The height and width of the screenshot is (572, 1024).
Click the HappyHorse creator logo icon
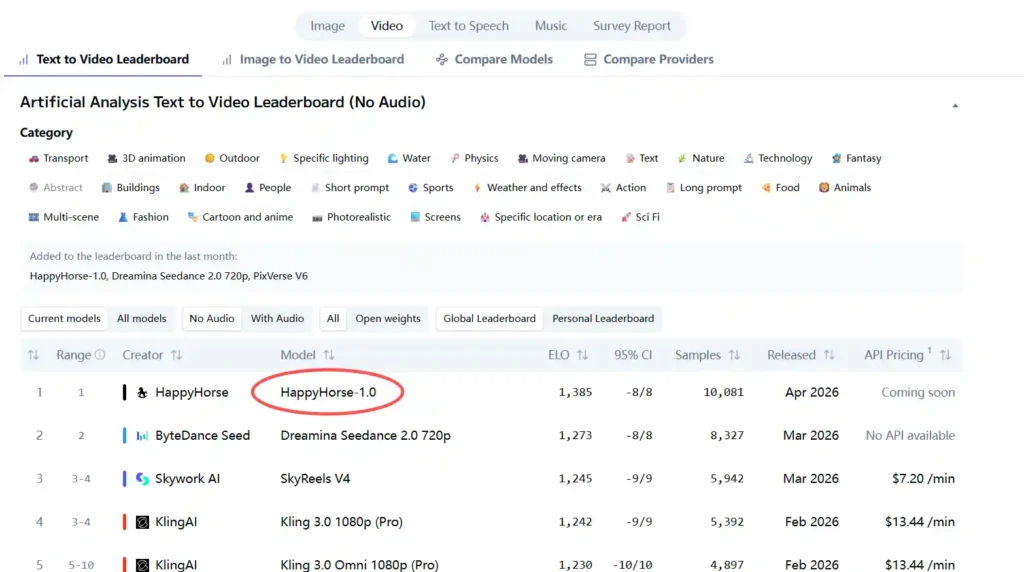(x=142, y=393)
